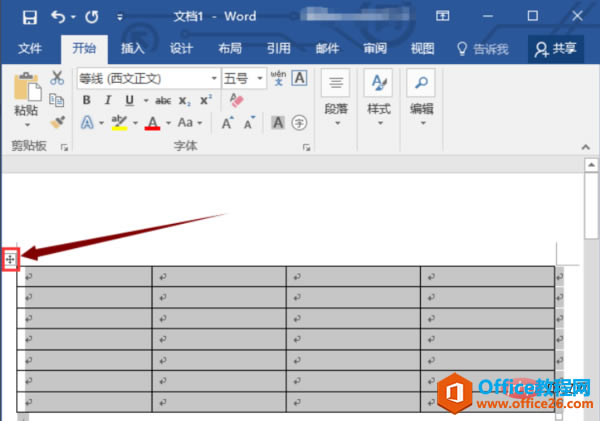Viewport: 600px width, 421px height.
Task: Click the scrollbar up arrow
Action: click(591, 165)
